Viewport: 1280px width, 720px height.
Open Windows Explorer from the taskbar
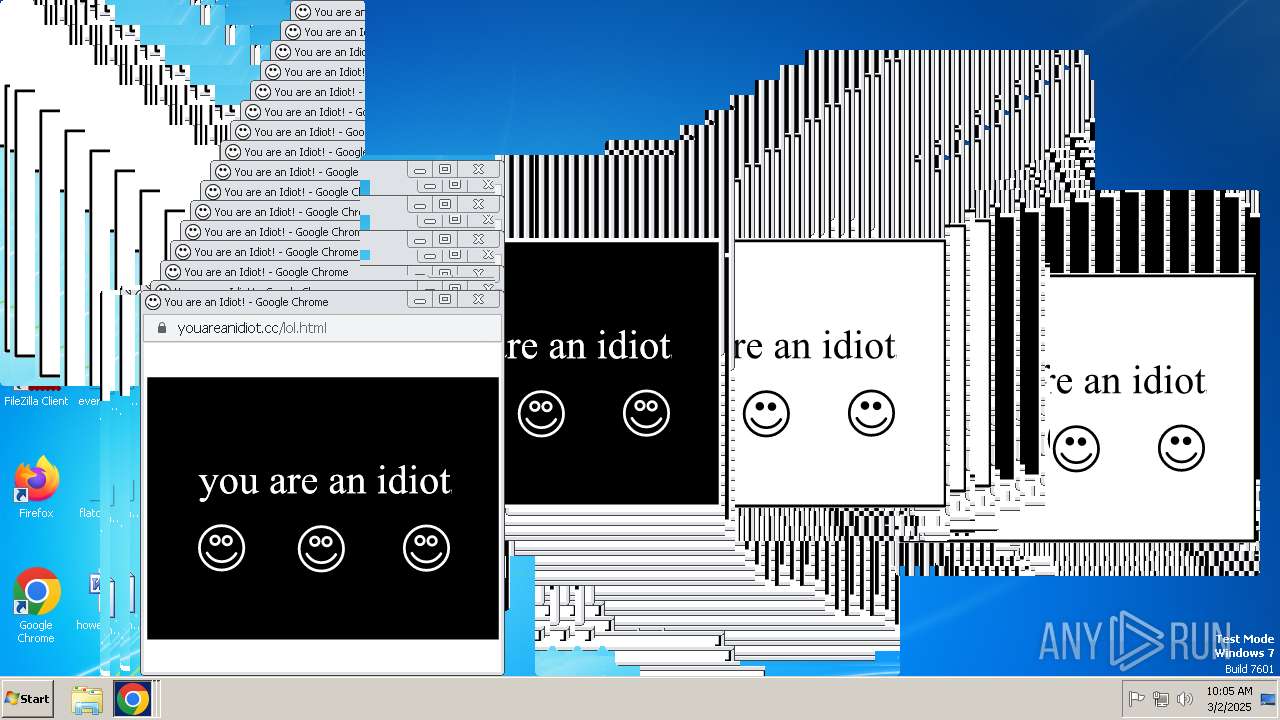[87, 699]
